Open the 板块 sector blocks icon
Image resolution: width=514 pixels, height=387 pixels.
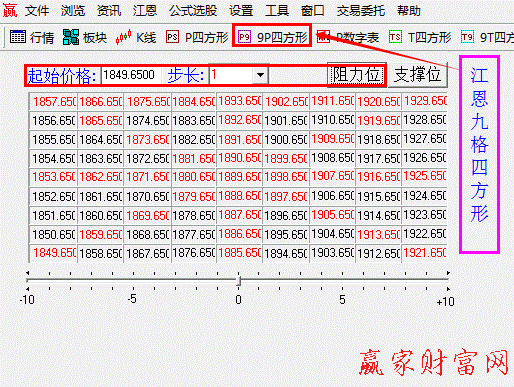pos(71,37)
